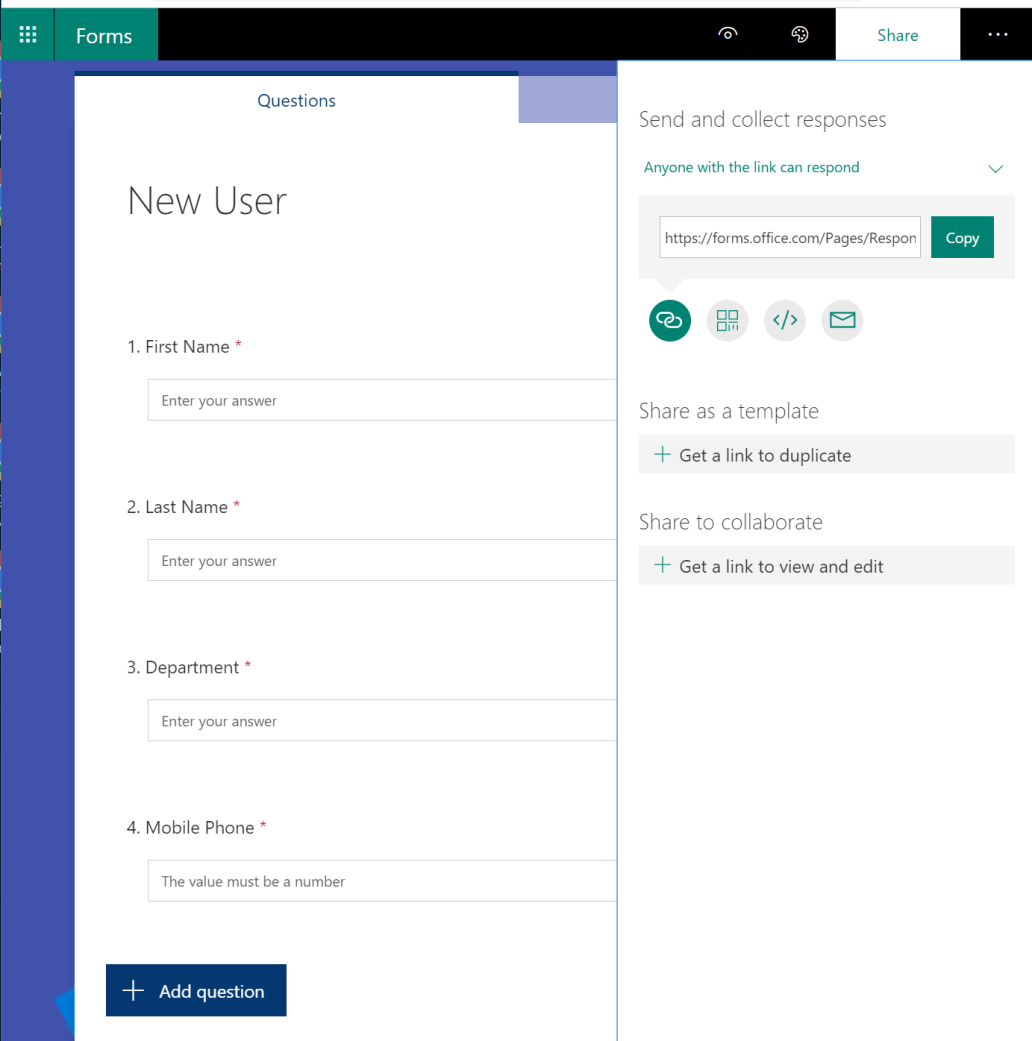The height and width of the screenshot is (1041, 1032).
Task: Click the Forms logo in the header
Action: pos(105,33)
